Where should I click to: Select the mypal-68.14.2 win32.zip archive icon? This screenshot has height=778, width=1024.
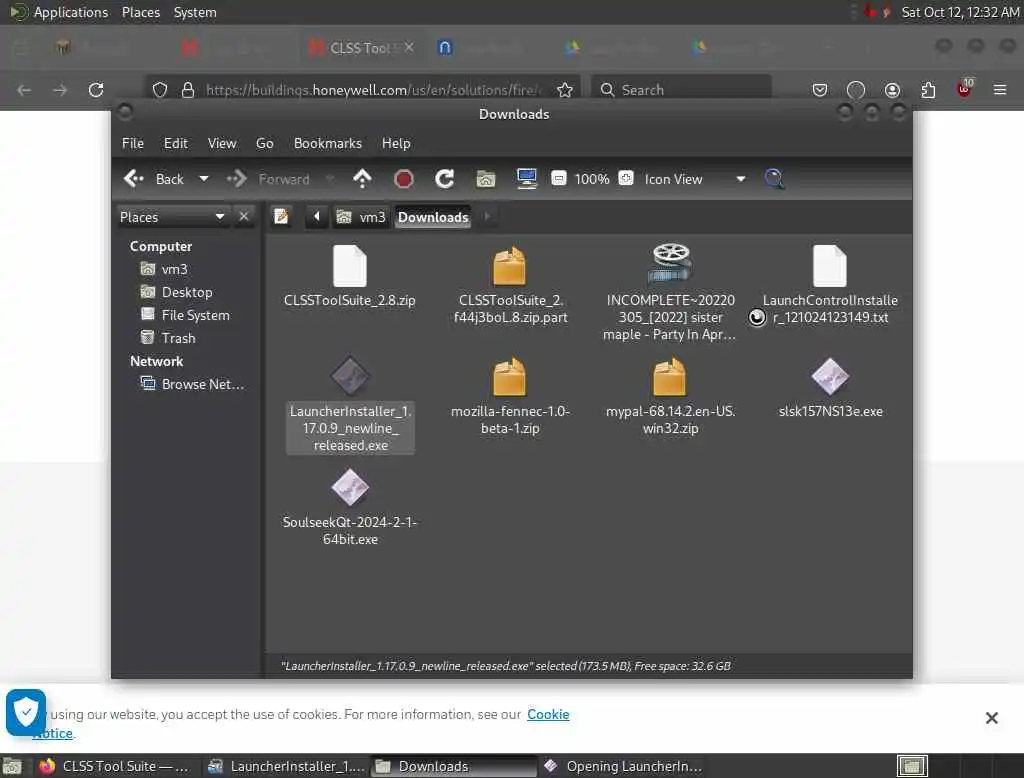670,378
